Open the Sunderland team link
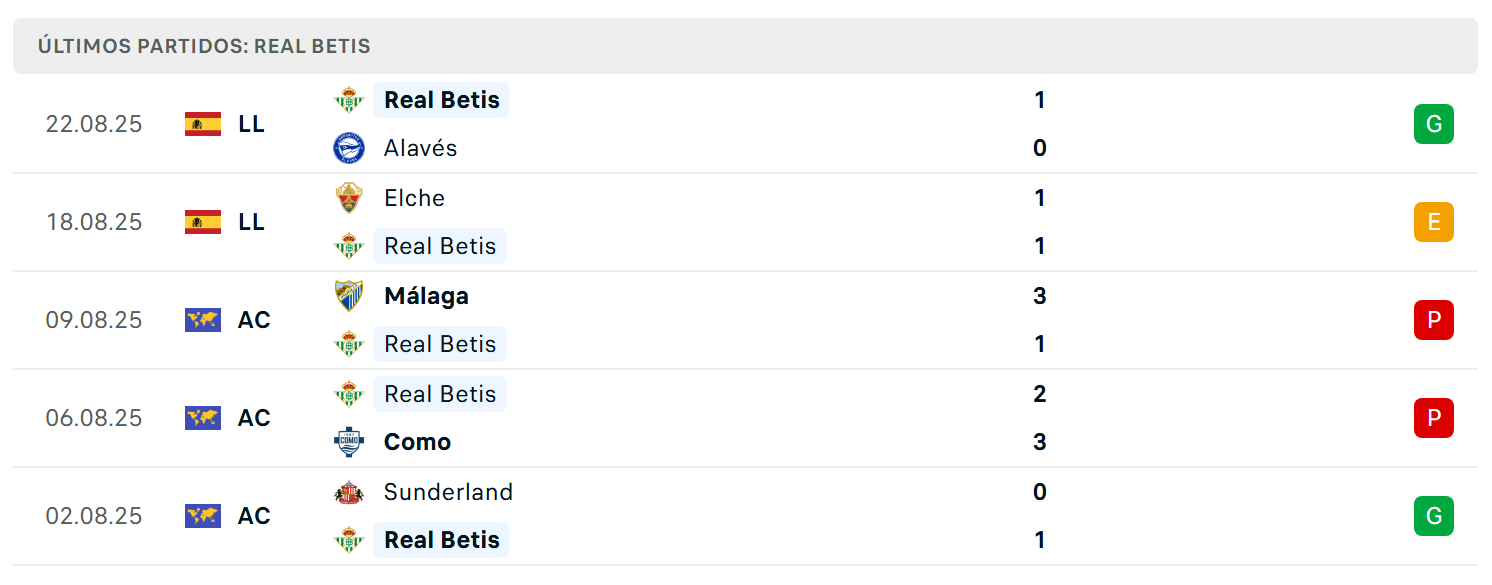 tap(448, 492)
